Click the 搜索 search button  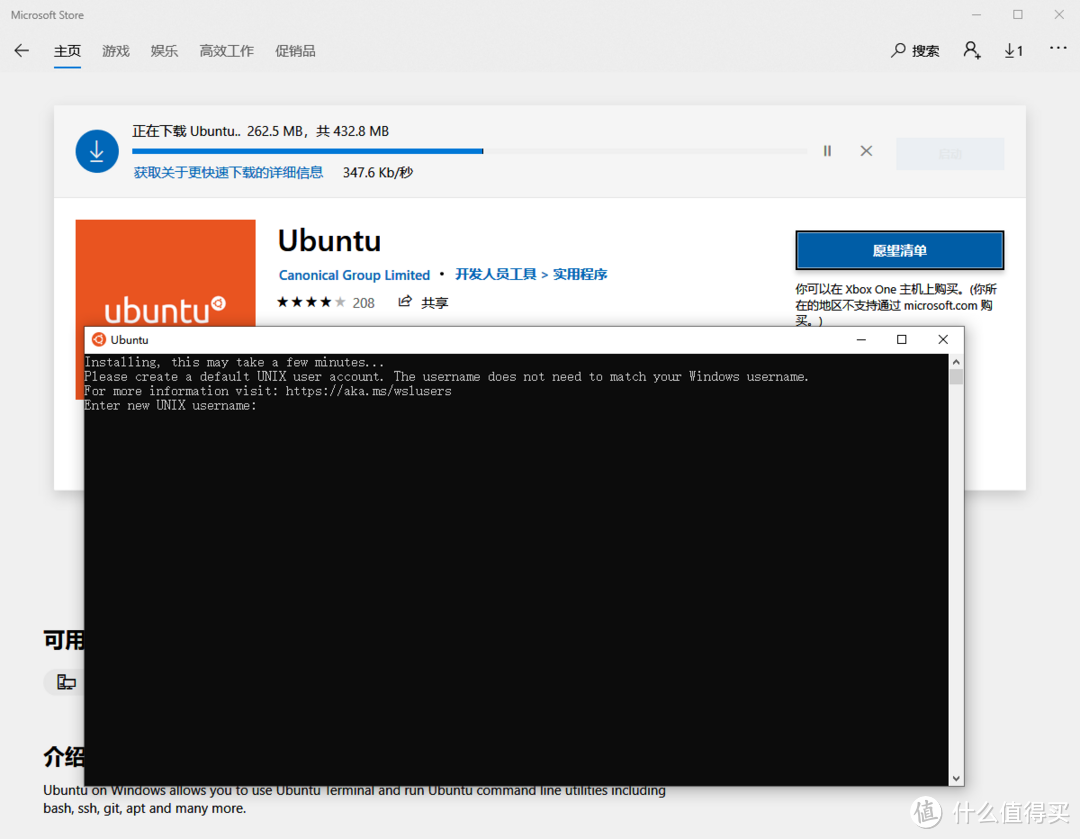point(915,50)
